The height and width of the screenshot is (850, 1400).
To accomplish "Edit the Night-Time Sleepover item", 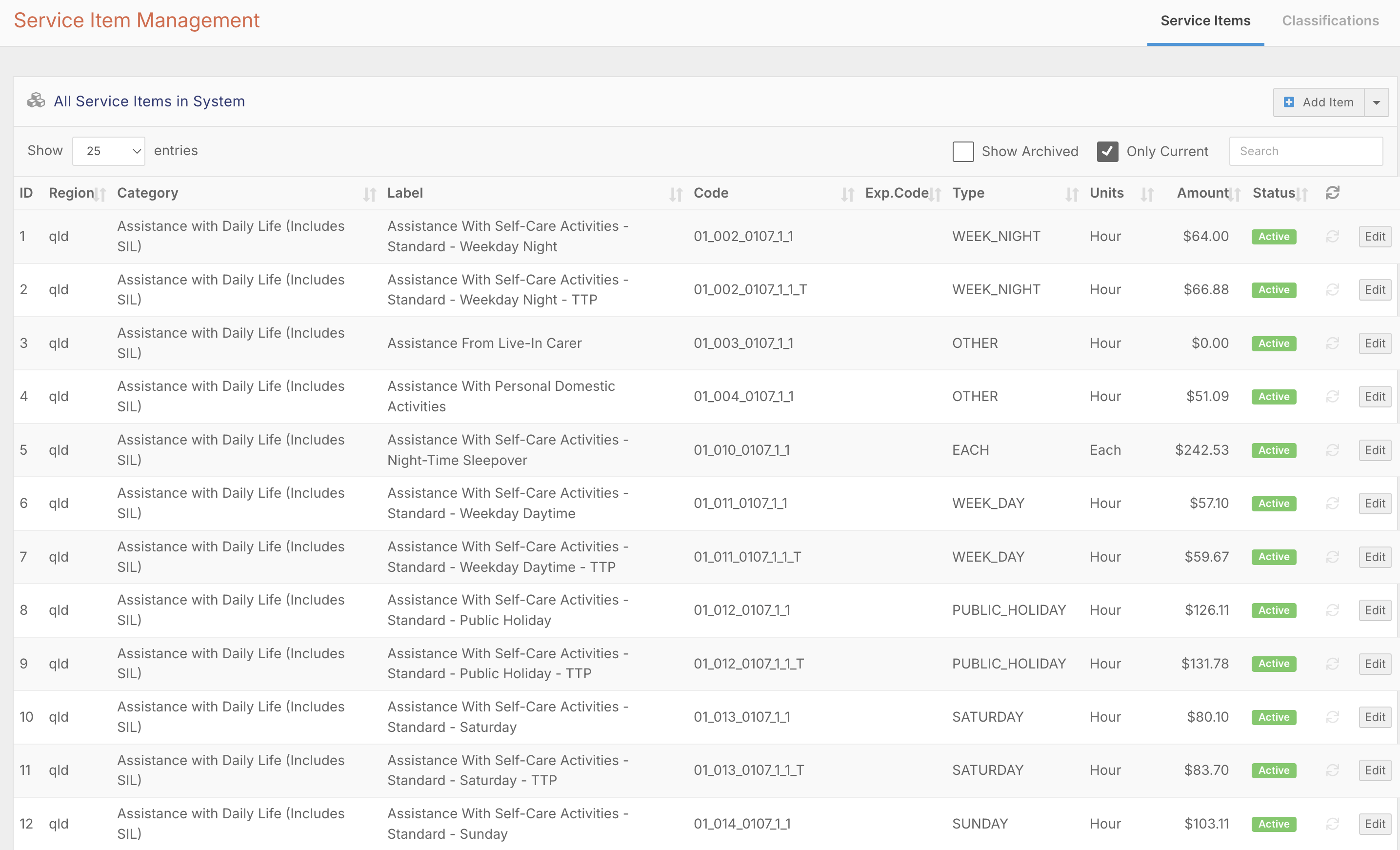I will tap(1375, 450).
